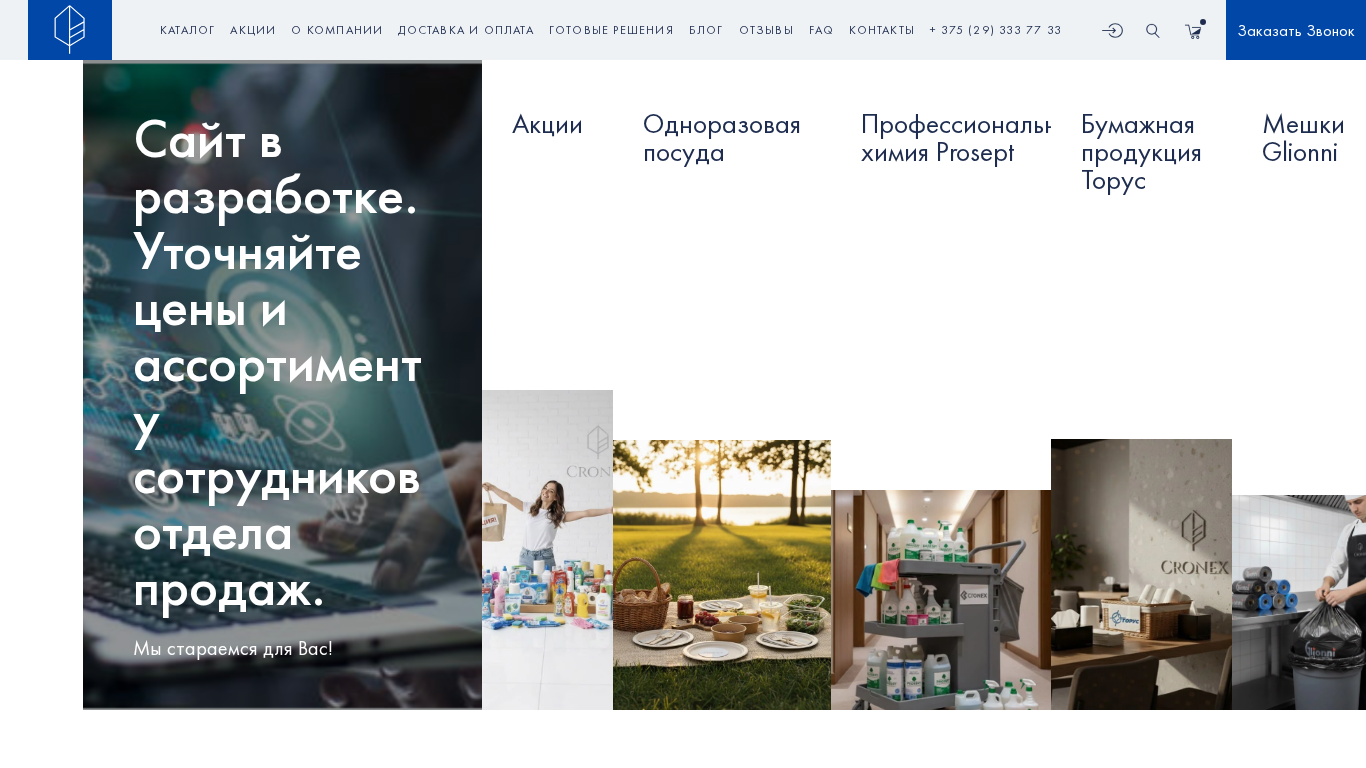Viewport: 1366px width, 768px height.
Task: Go to О компании page
Action: click(x=337, y=30)
